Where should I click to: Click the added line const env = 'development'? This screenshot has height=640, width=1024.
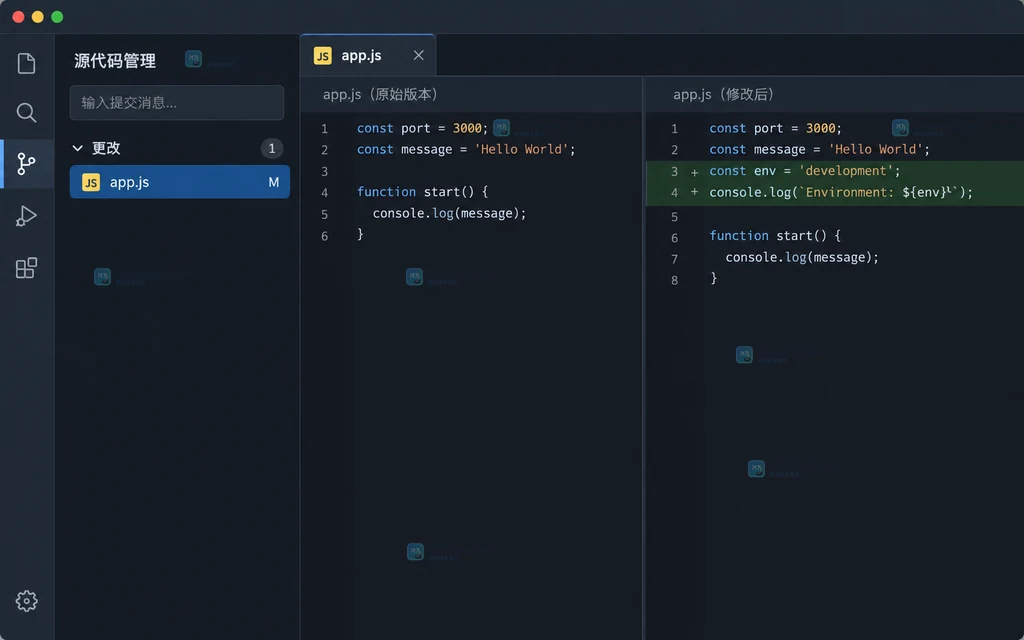pos(805,171)
